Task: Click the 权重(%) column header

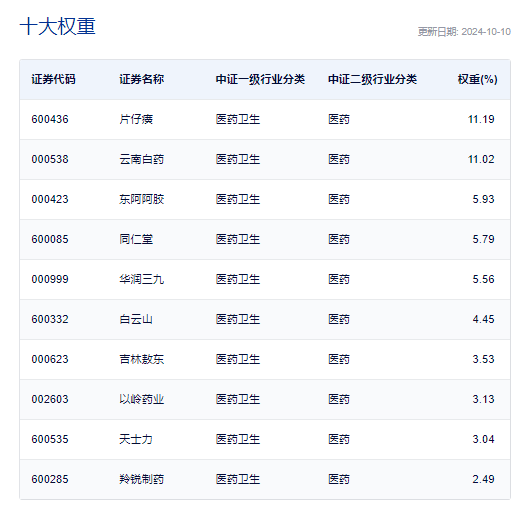Action: [477, 79]
